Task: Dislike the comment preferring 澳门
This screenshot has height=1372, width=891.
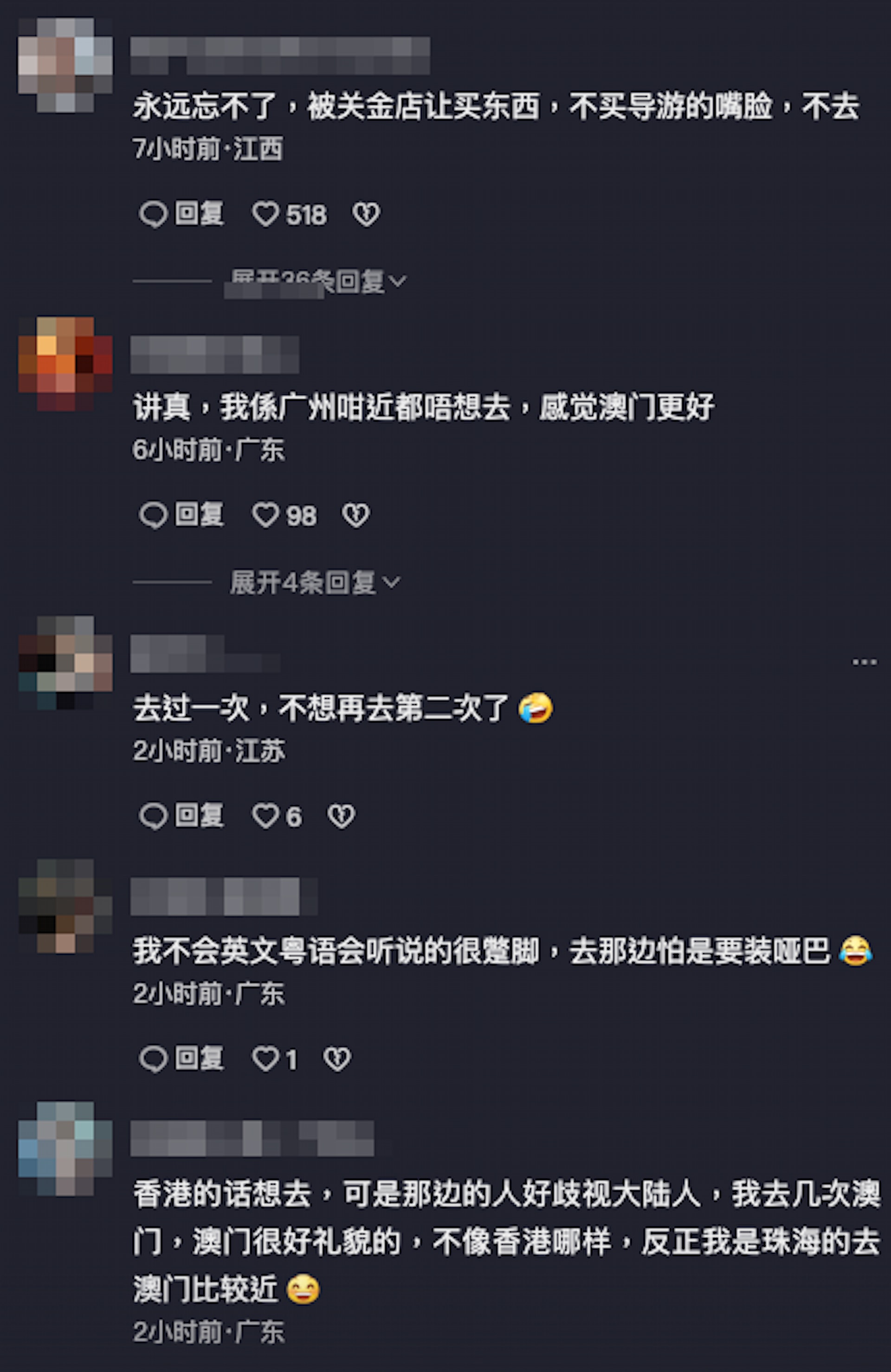Action: pyautogui.click(x=356, y=515)
